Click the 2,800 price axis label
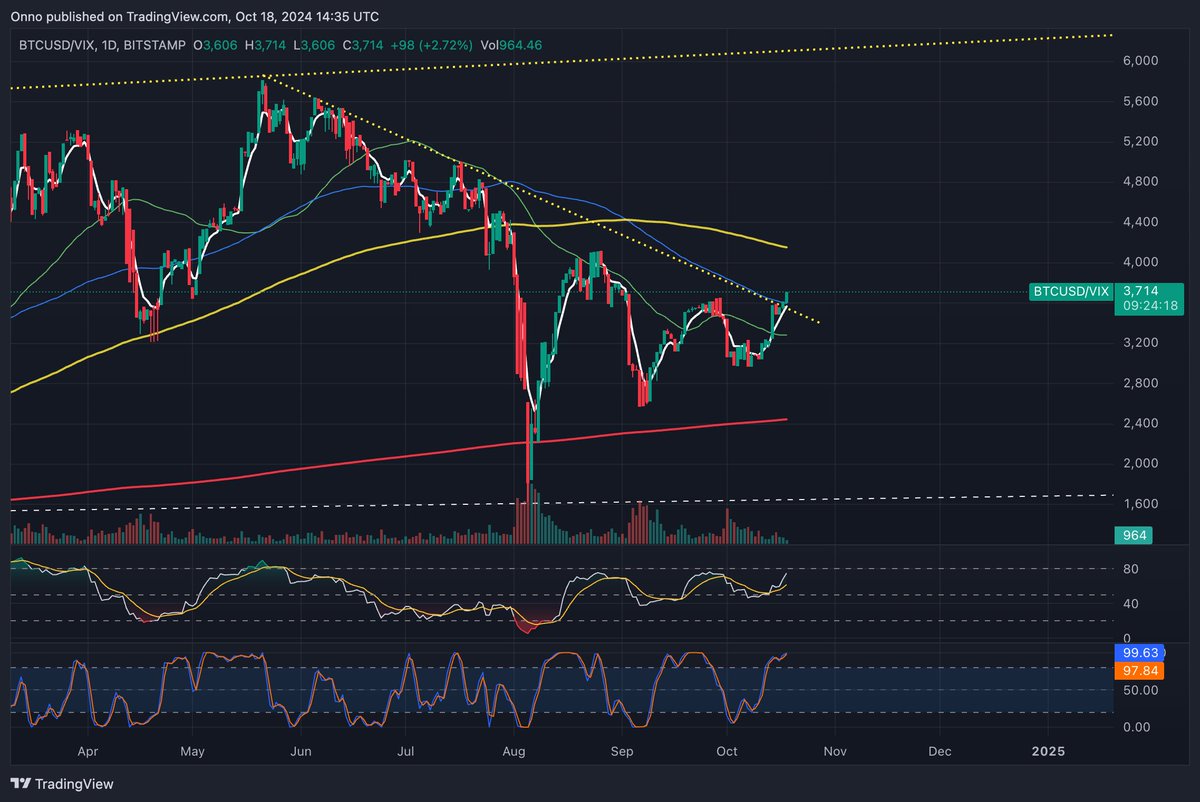The image size is (1200, 802). click(1141, 383)
